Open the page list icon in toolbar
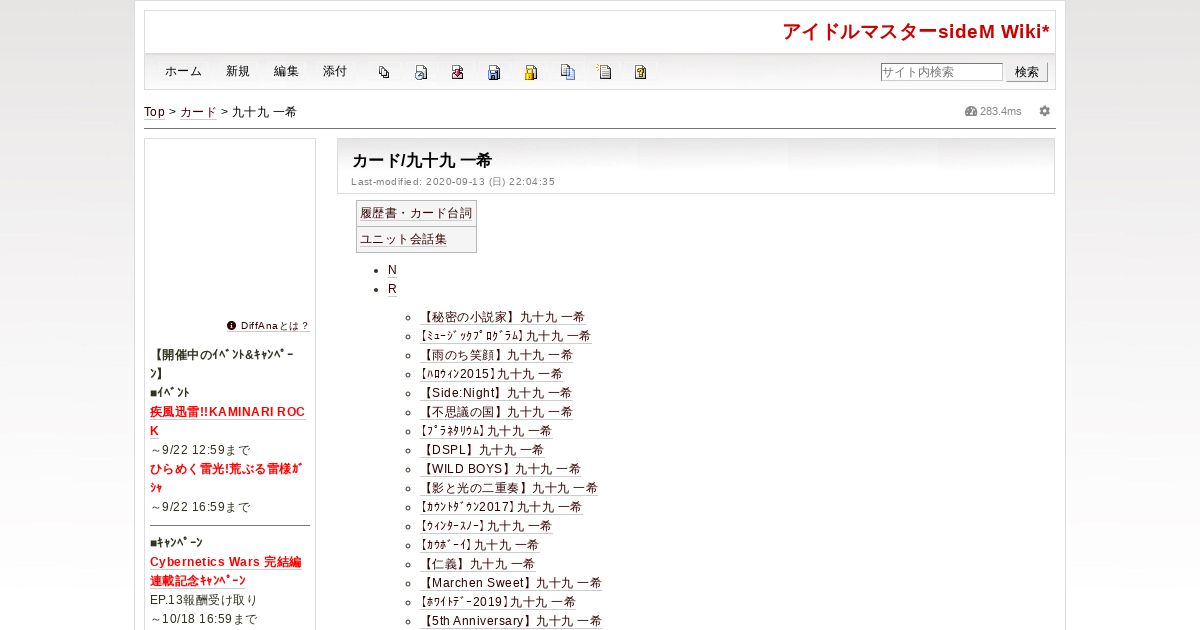Image resolution: width=1200 pixels, height=630 pixels. click(384, 72)
